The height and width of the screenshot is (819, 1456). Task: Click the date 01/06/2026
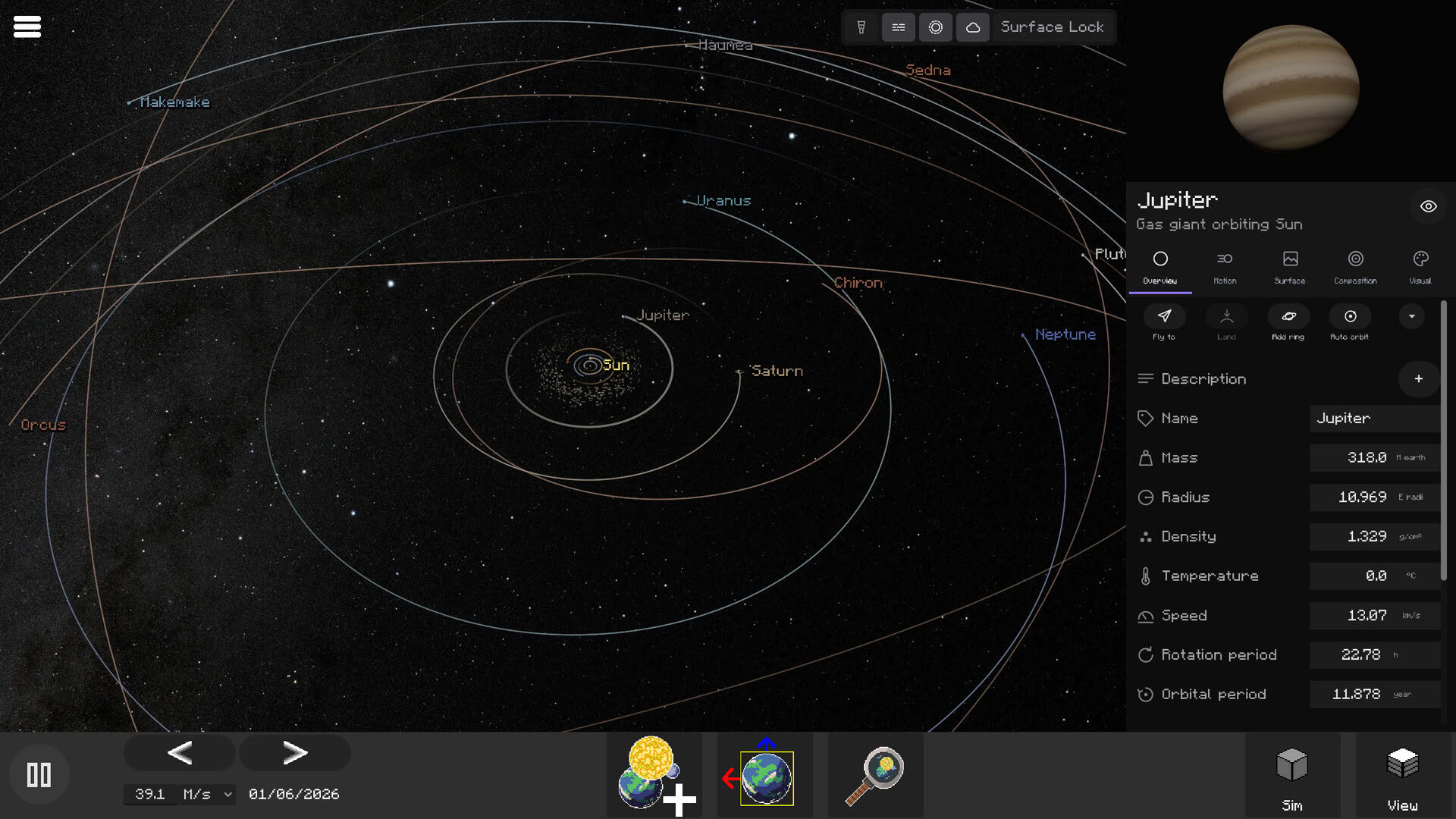click(x=294, y=794)
